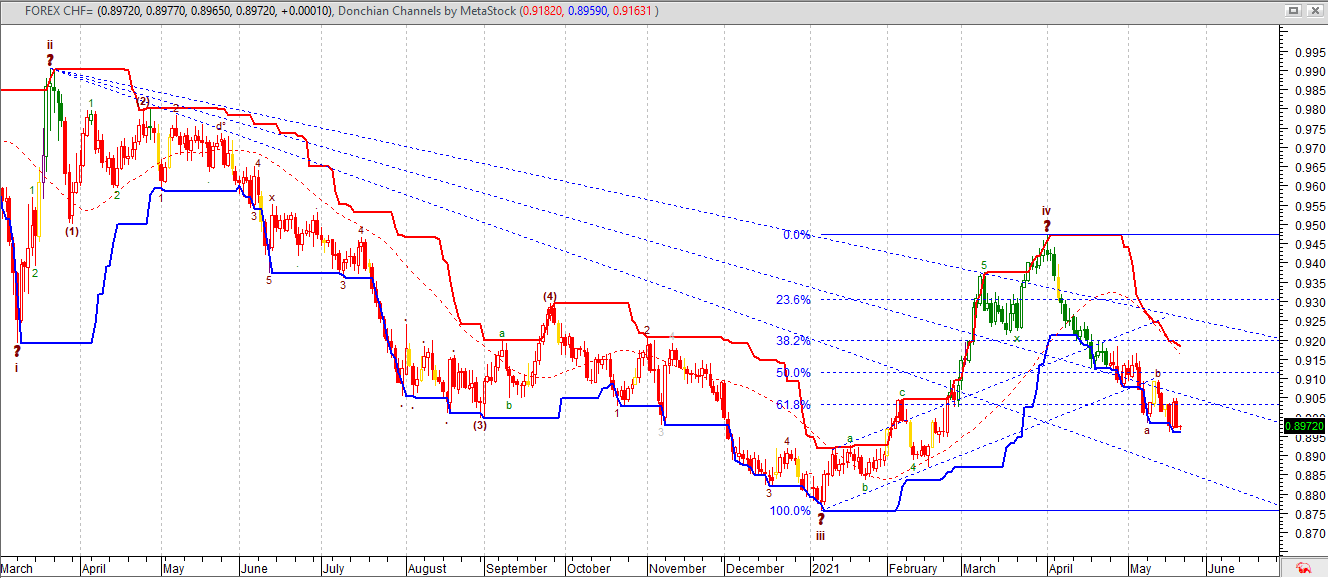
Task: Click the wave ii marker at top left
Action: pyautogui.click(x=50, y=45)
